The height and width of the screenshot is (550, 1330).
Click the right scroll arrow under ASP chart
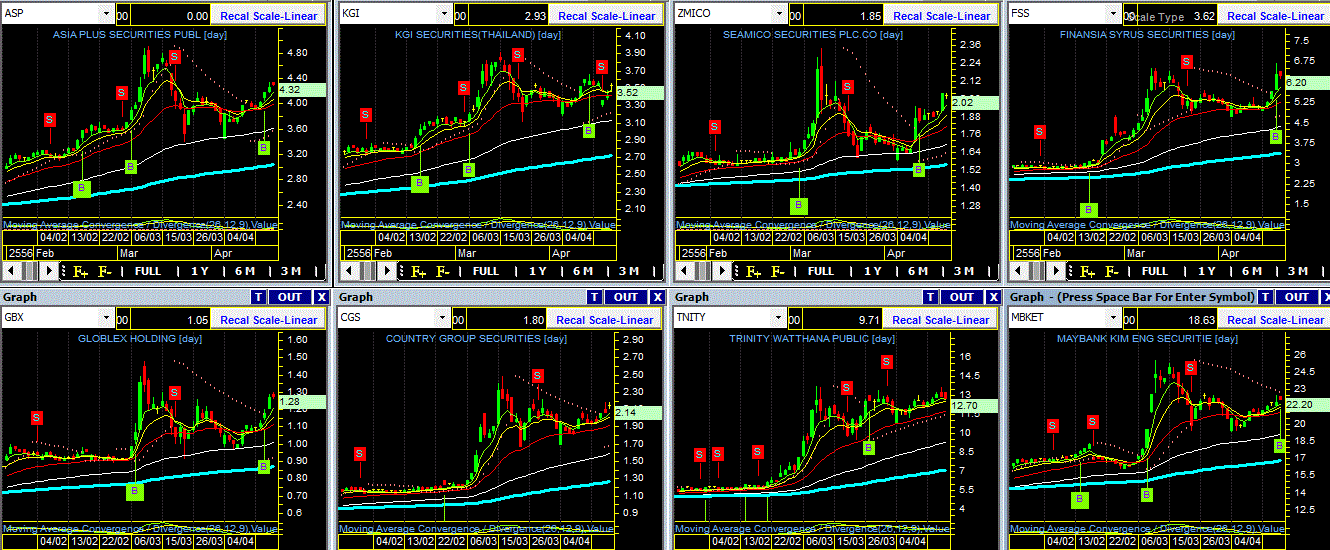pyautogui.click(x=49, y=271)
